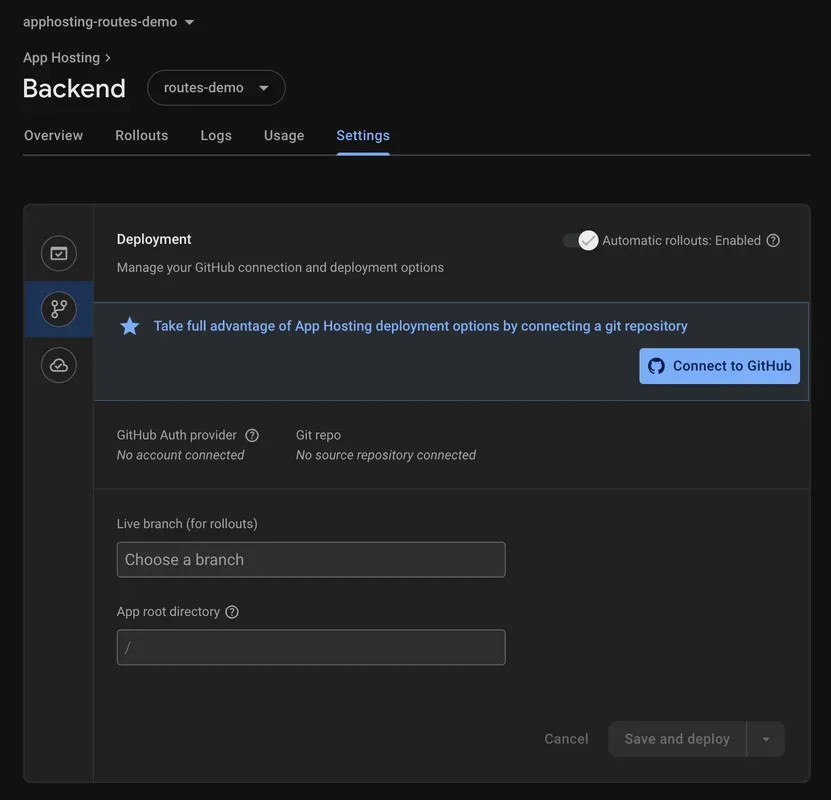The width and height of the screenshot is (831, 800).
Task: Click the help icon next to App root directory
Action: (232, 612)
